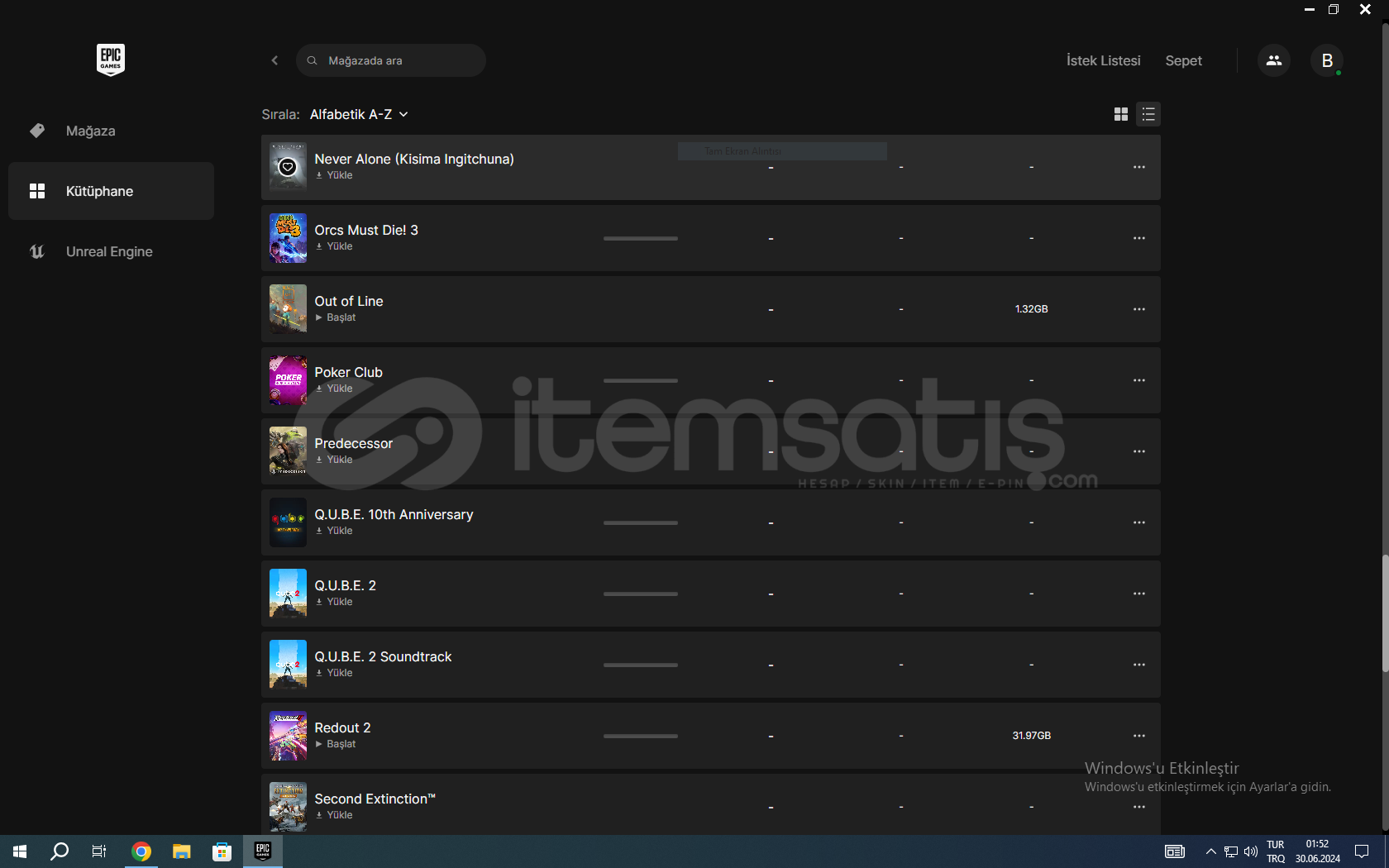Click Epic Games Launcher taskbar icon
1389x868 pixels.
click(x=263, y=851)
